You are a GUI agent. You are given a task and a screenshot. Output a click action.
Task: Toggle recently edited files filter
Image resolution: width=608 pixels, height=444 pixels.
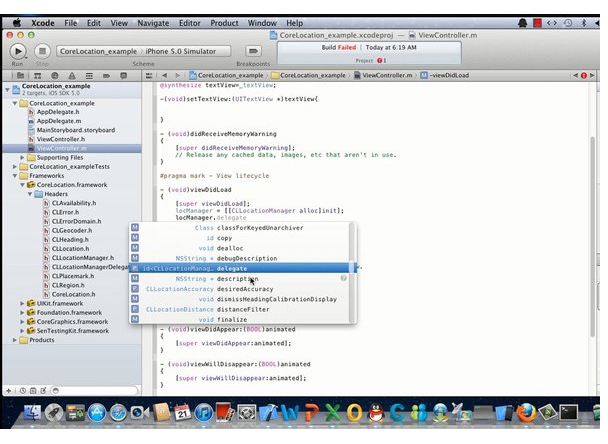coord(23,391)
